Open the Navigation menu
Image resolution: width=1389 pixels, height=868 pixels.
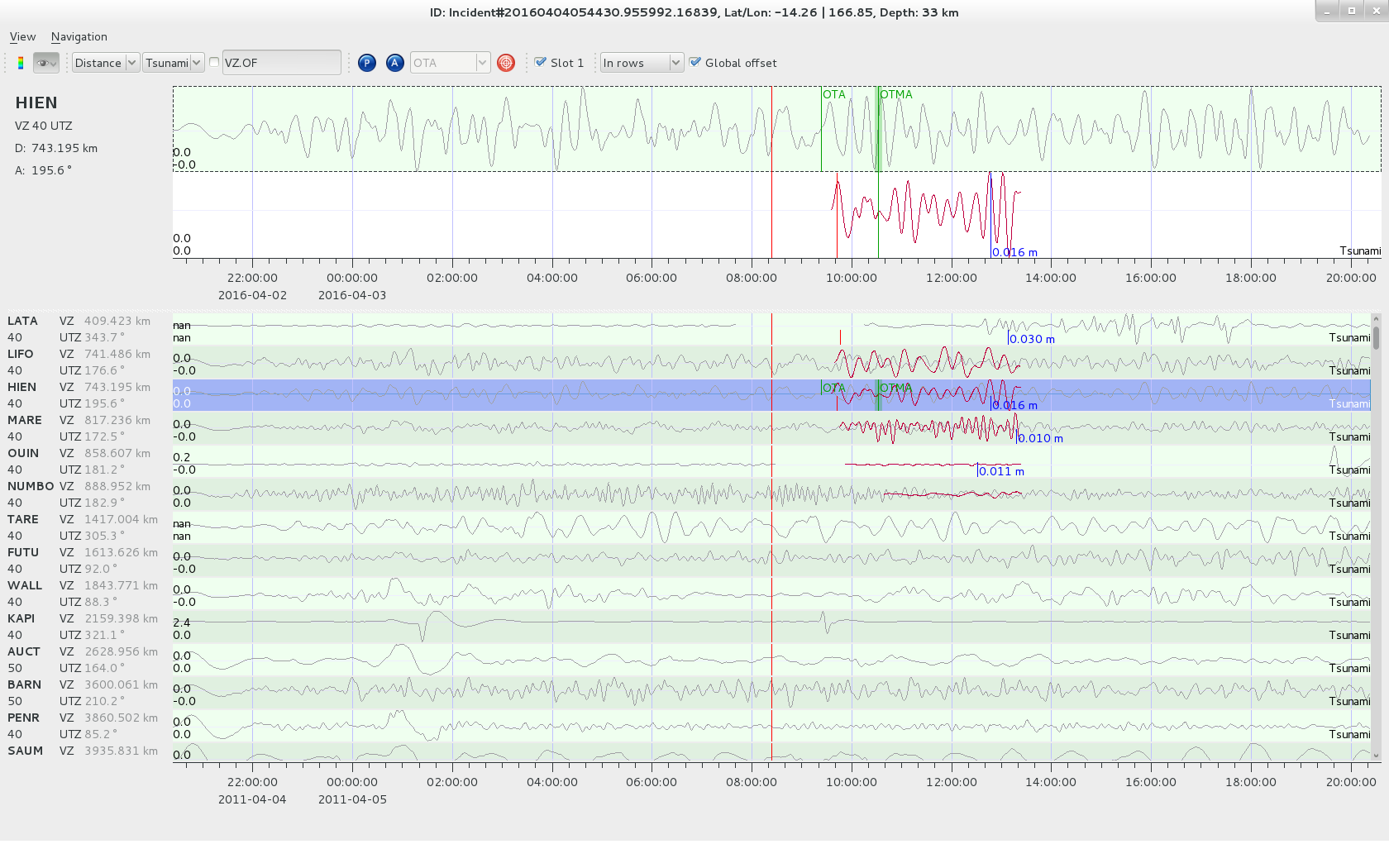pyautogui.click(x=79, y=37)
